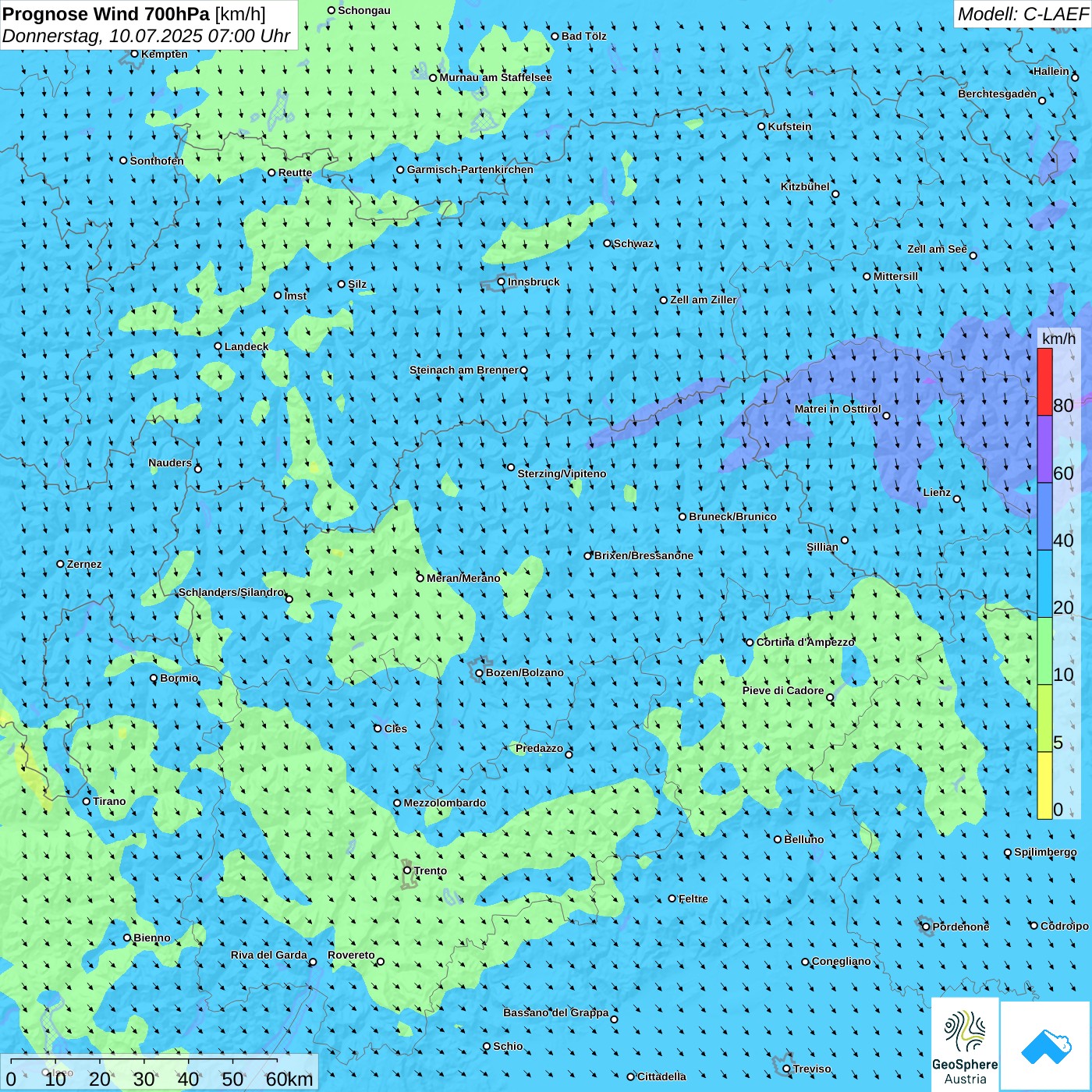Click the Innsbruck city marker circle
This screenshot has height=1092, width=1092.
[x=502, y=282]
